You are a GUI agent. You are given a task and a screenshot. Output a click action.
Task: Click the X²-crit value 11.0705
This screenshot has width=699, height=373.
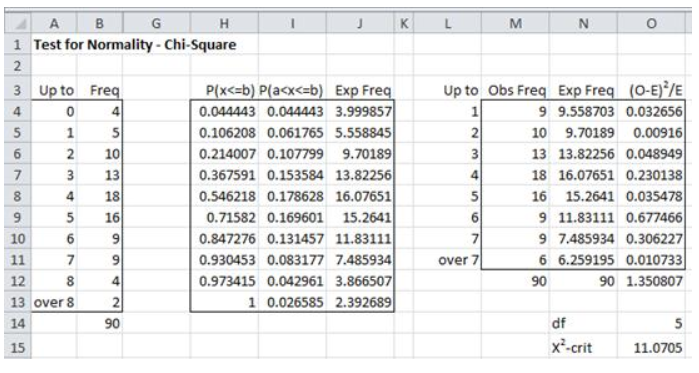click(x=651, y=347)
